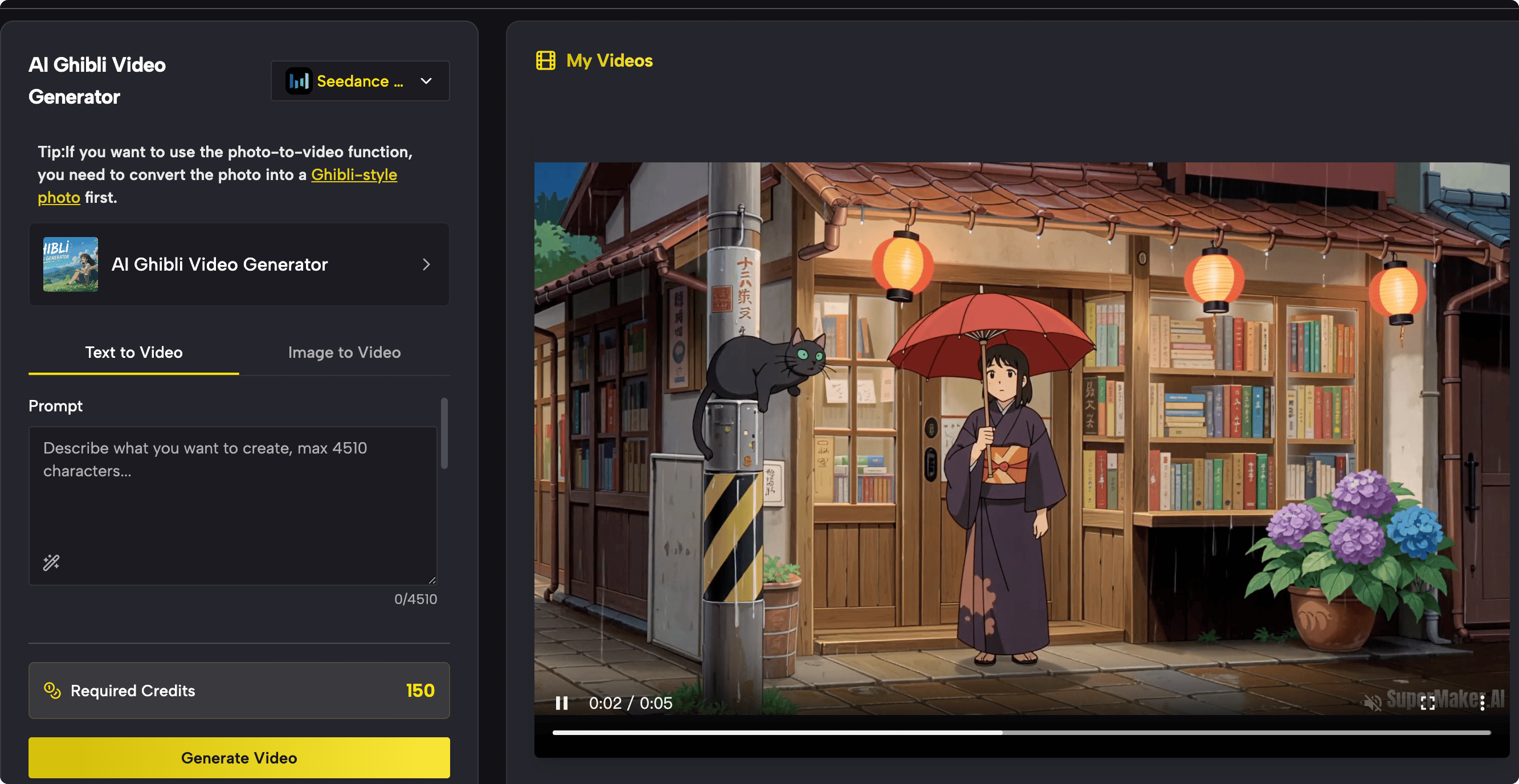Click the My Videos film icon
Screen dimensions: 1519x784
coord(545,60)
